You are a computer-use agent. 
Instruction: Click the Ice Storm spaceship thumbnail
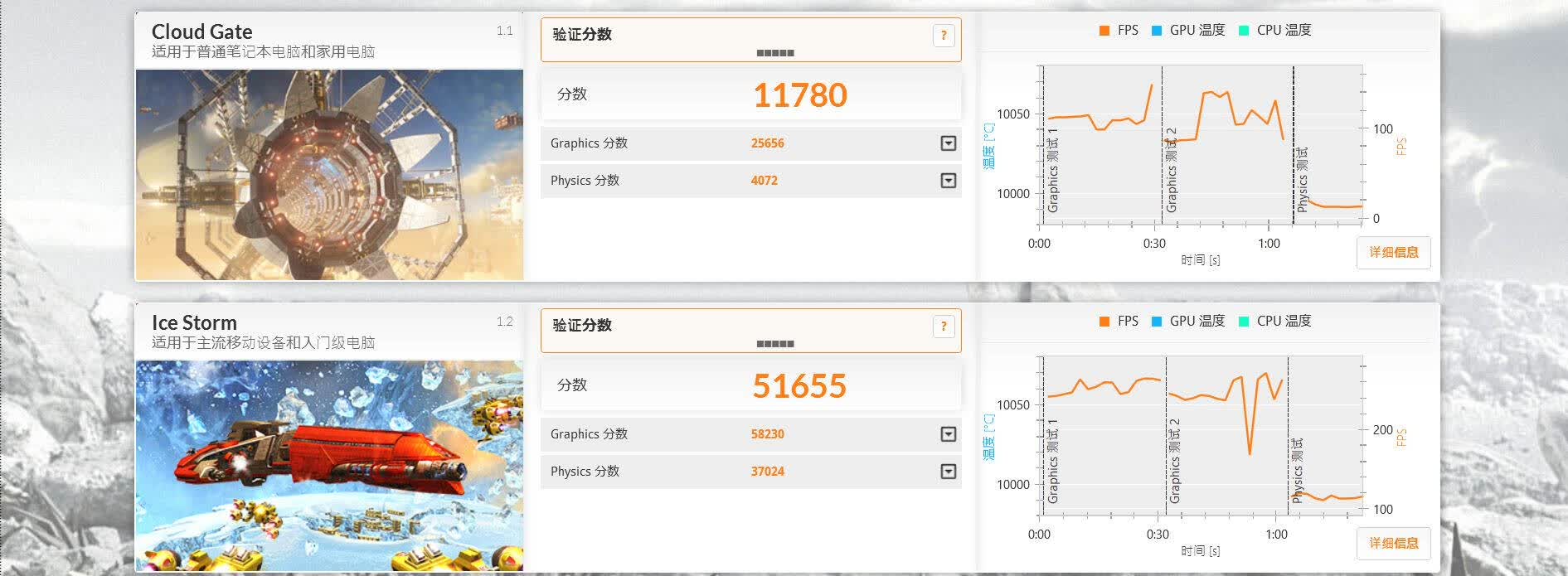click(x=330, y=466)
